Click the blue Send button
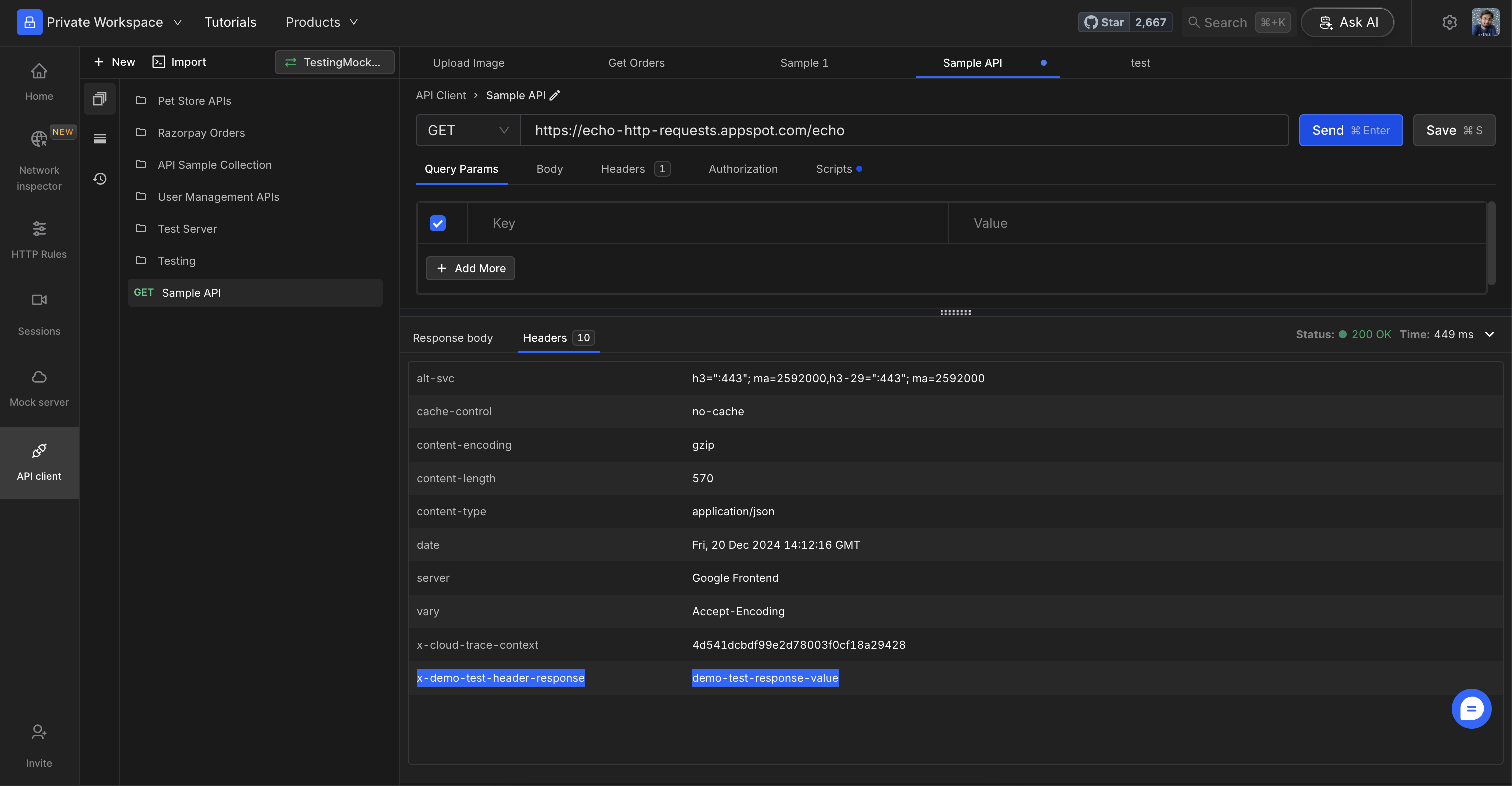Image resolution: width=1512 pixels, height=786 pixels. click(x=1350, y=131)
